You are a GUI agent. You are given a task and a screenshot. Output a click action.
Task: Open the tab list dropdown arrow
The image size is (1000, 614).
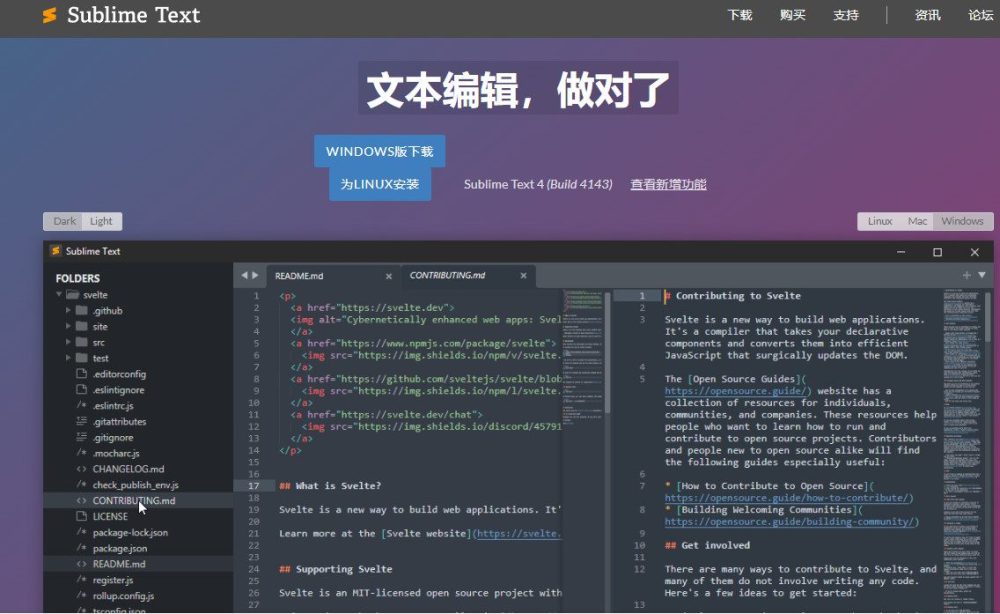point(982,275)
